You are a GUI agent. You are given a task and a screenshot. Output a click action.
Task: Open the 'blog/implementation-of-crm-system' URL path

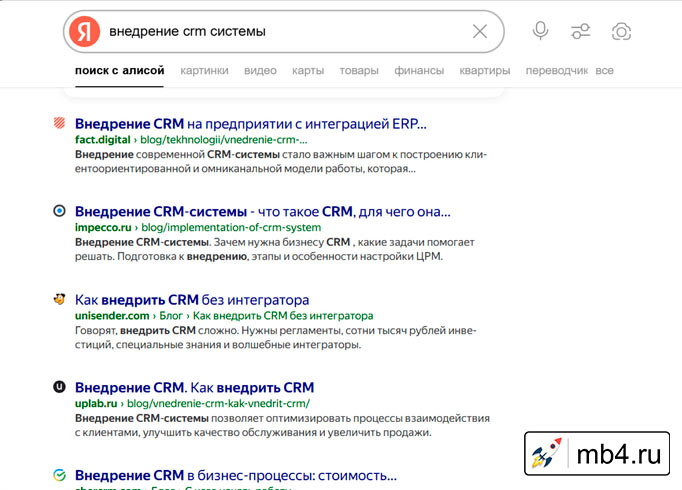[x=231, y=227]
